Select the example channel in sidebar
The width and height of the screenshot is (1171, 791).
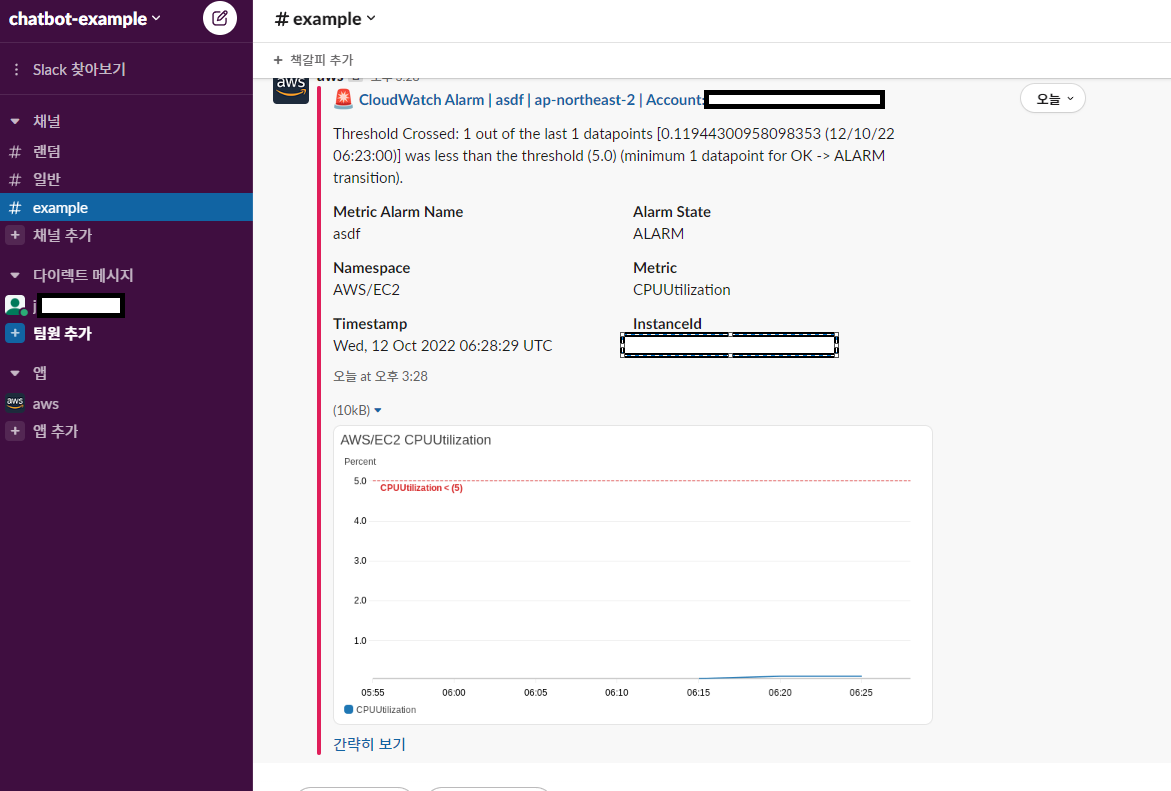click(x=126, y=207)
